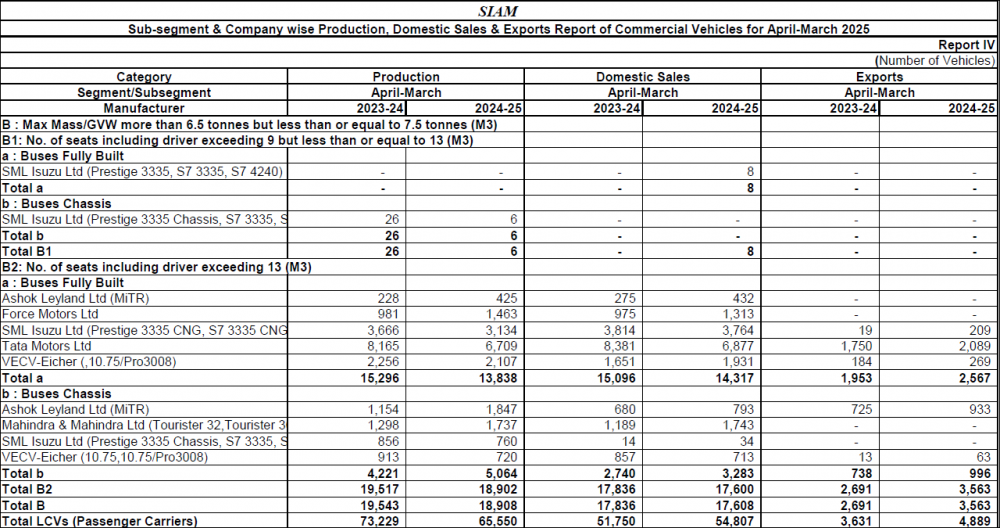Viewport: 1000px width, 528px height.
Task: Click the production value 228
Action: (388, 298)
